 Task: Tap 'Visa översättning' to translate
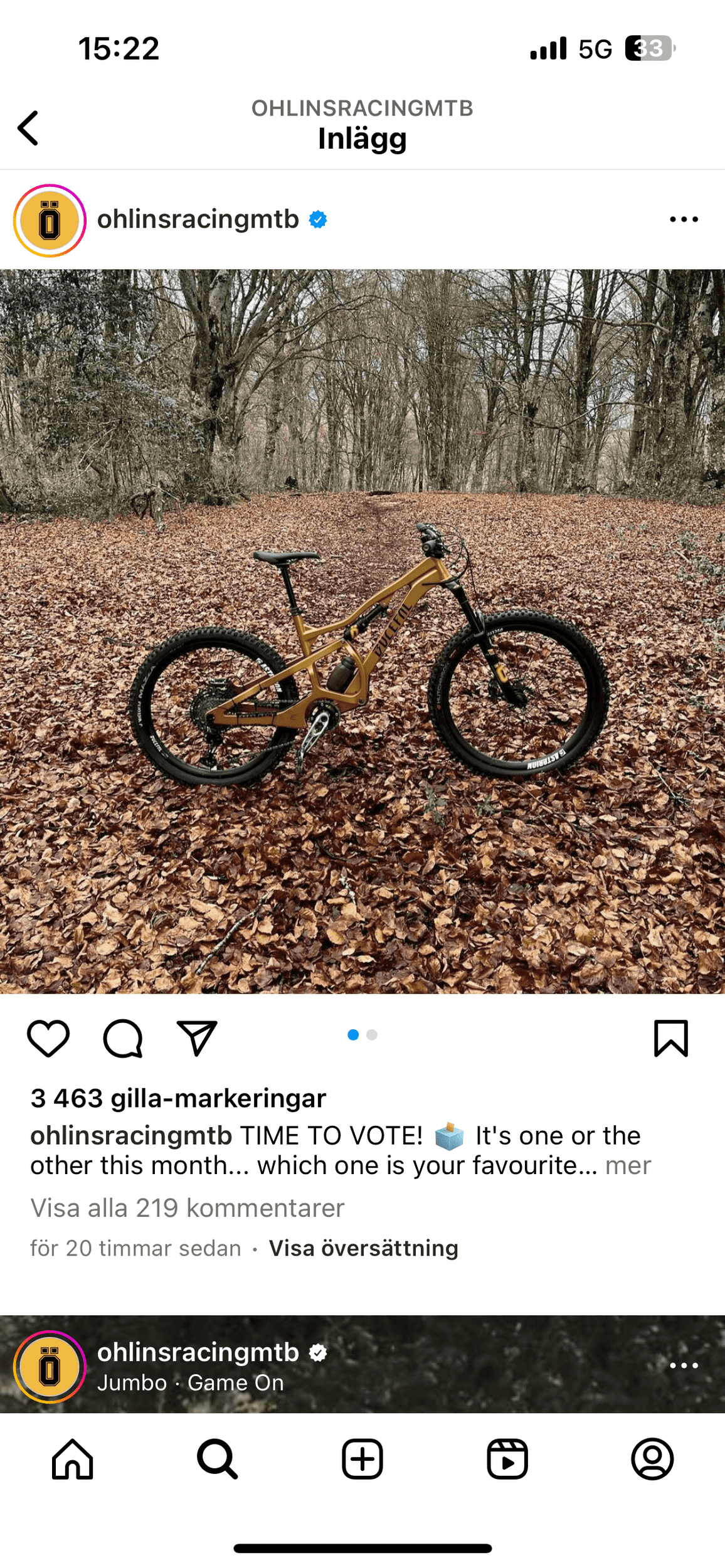[x=364, y=1248]
